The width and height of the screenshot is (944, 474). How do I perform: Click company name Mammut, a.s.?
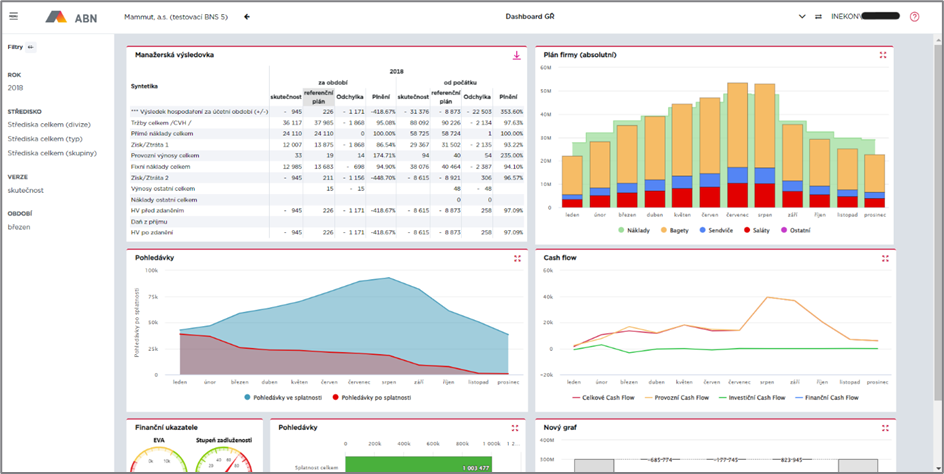pos(175,17)
